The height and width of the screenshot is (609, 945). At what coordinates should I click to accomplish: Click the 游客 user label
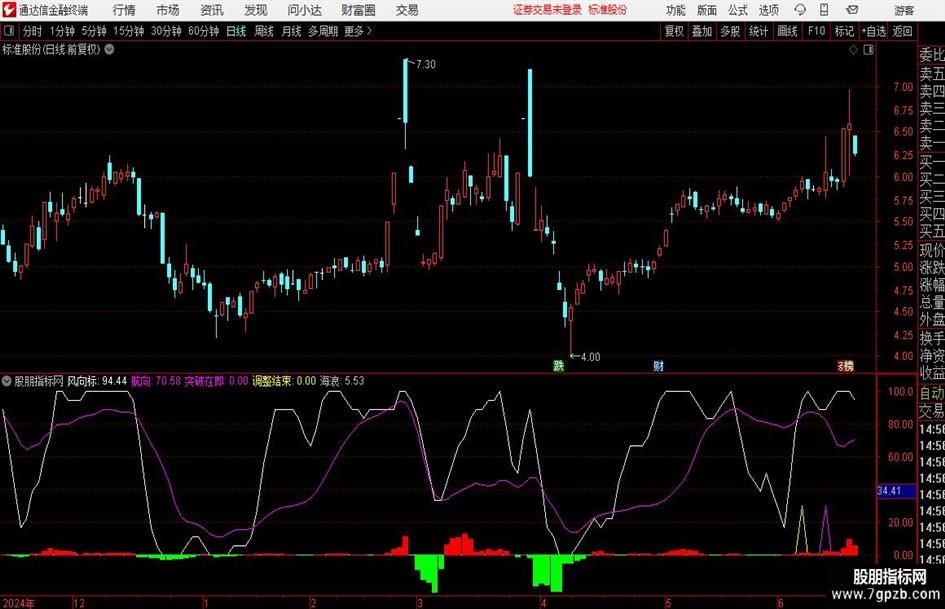(x=903, y=10)
